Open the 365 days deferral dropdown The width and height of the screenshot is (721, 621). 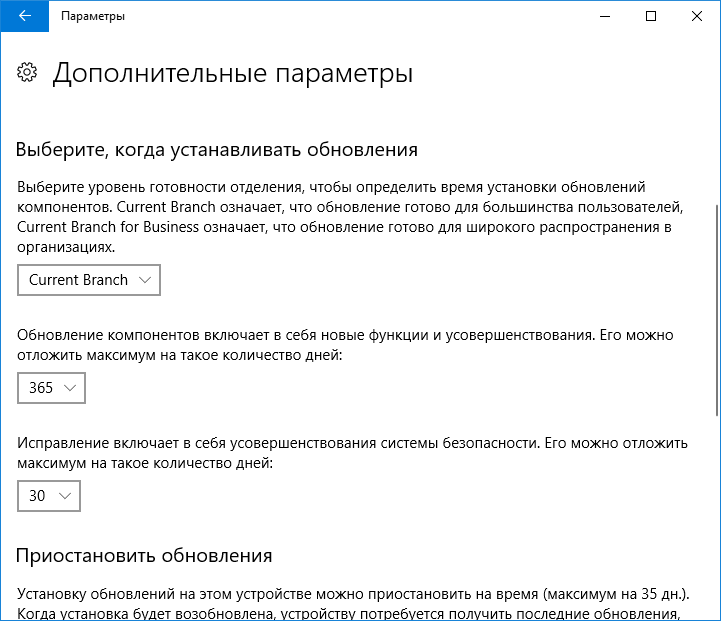[52, 388]
